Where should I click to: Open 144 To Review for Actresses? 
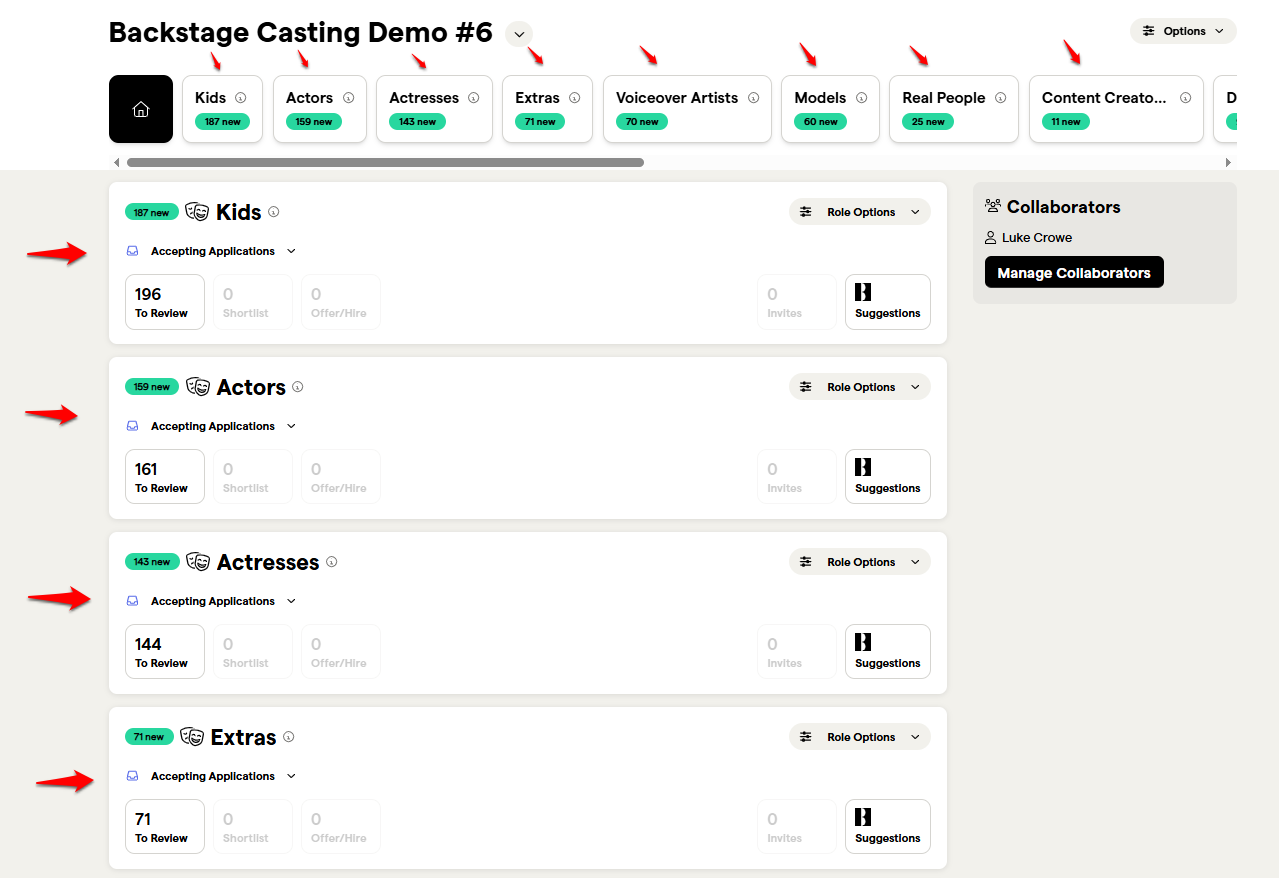point(165,652)
